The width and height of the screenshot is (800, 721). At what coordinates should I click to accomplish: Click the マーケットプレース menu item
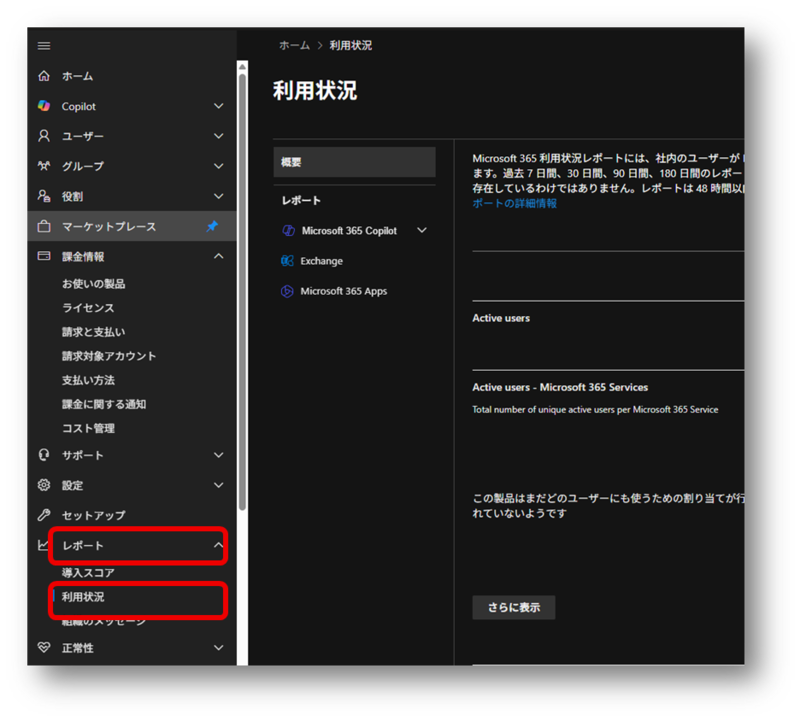click(x=132, y=226)
